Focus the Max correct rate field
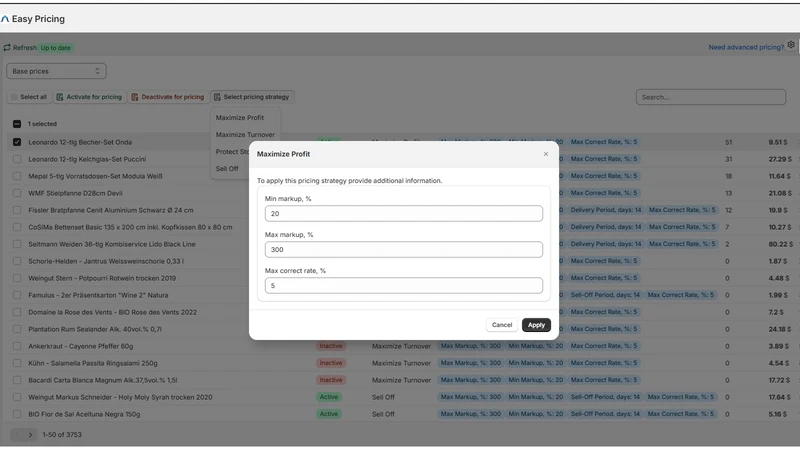 pyautogui.click(x=404, y=286)
